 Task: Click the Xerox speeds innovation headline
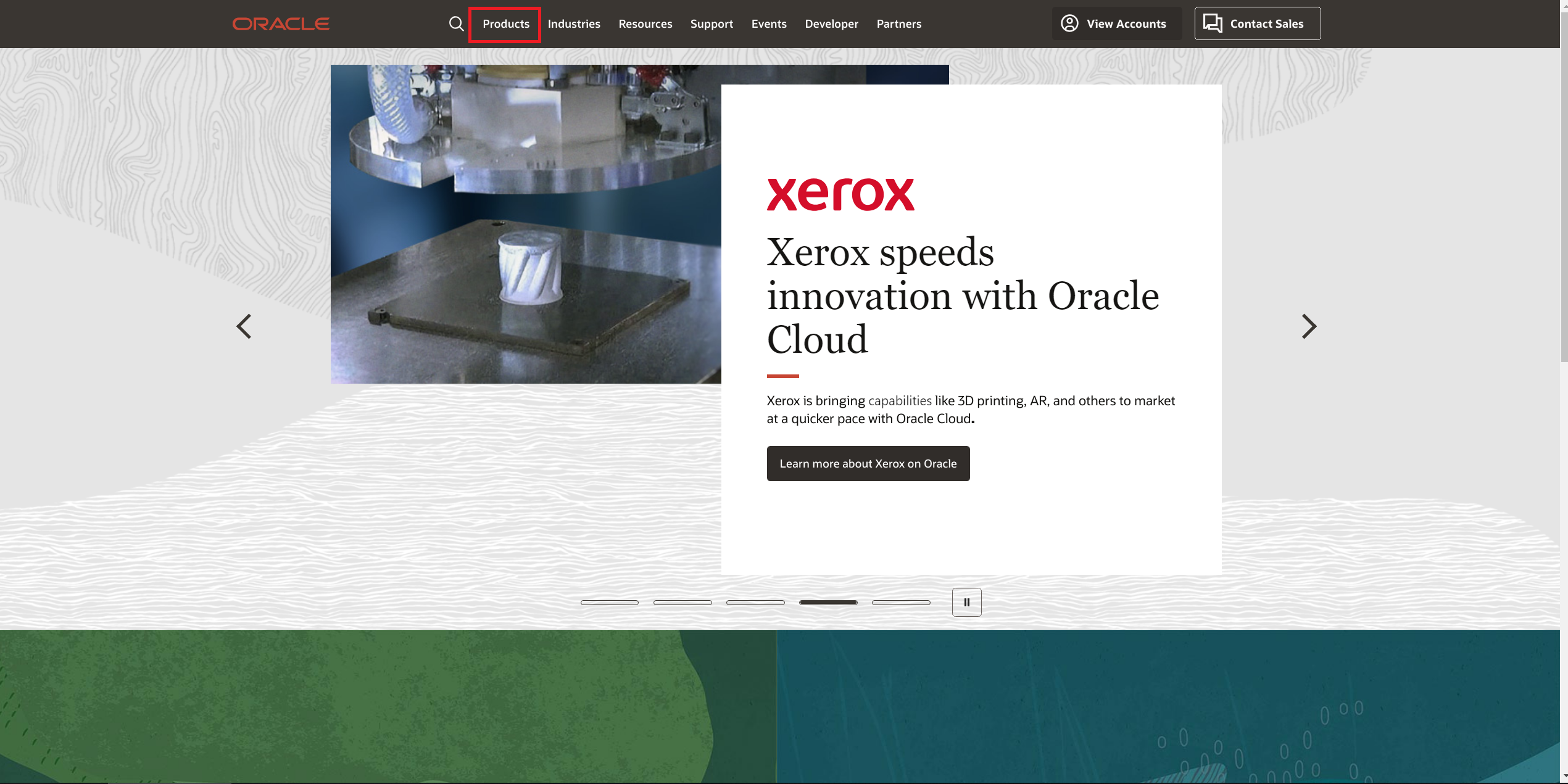coord(963,295)
